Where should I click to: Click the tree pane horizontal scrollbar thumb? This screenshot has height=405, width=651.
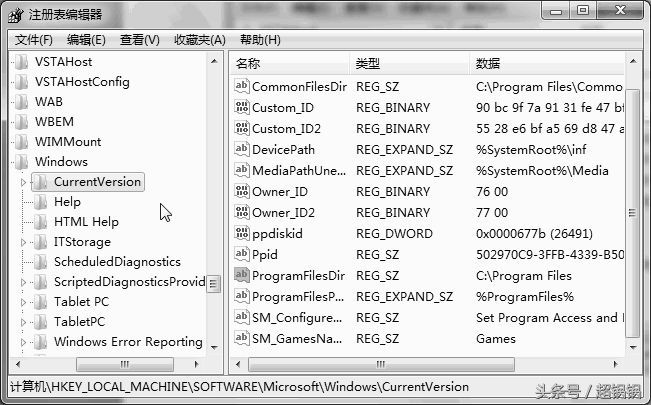[x=125, y=364]
